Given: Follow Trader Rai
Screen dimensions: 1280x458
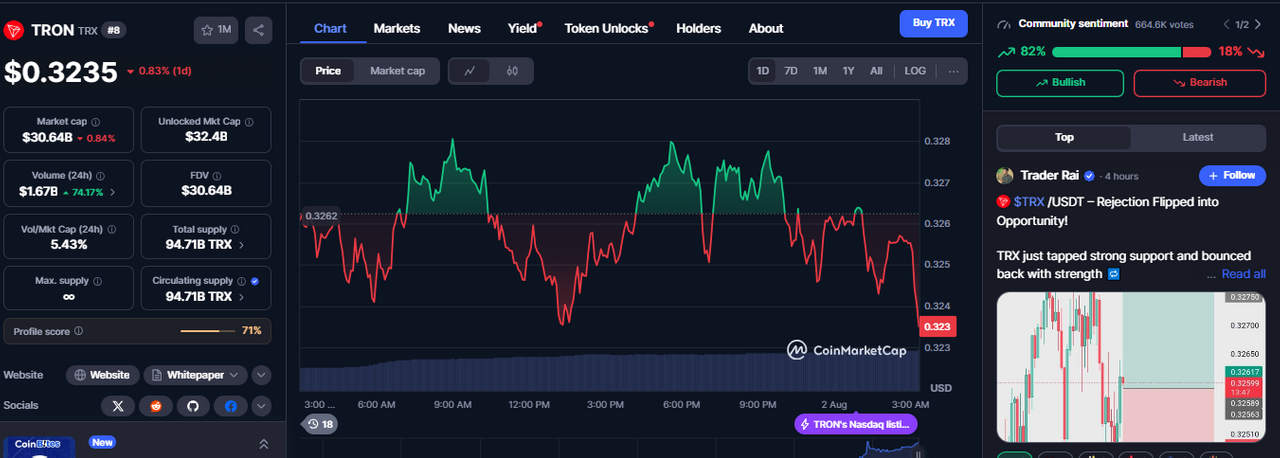Looking at the screenshot, I should pyautogui.click(x=1232, y=175).
